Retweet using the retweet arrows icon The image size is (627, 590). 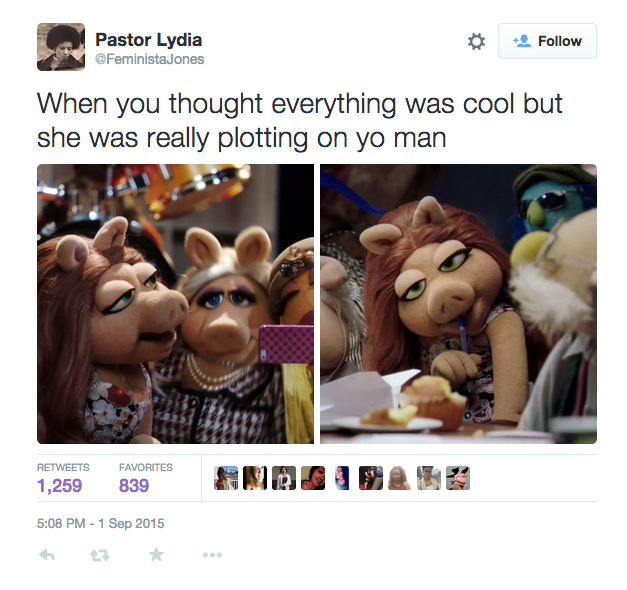point(100,555)
